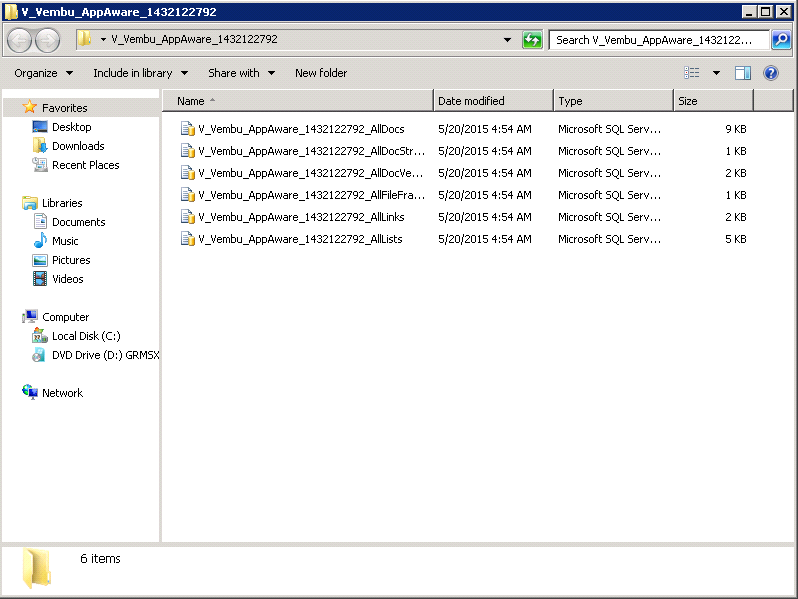Select the Desktop item in Favorites
Image resolution: width=798 pixels, height=599 pixels.
tap(72, 127)
